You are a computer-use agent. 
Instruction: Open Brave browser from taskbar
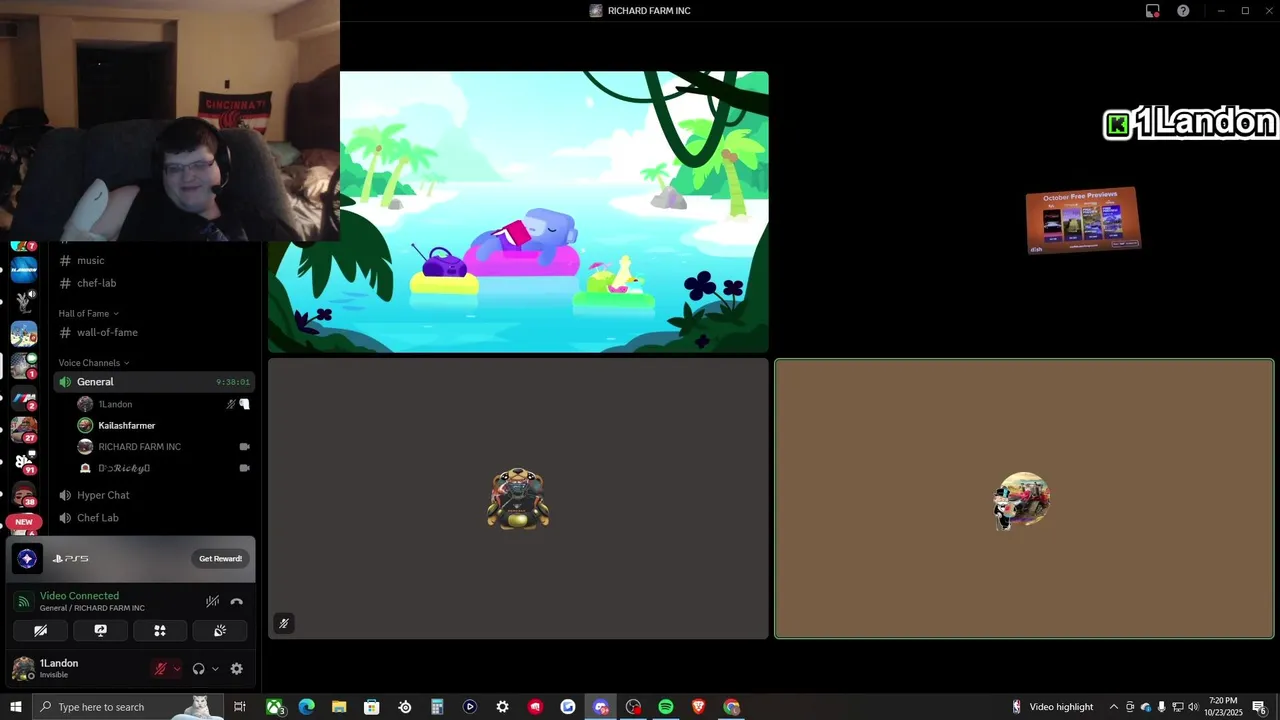698,707
